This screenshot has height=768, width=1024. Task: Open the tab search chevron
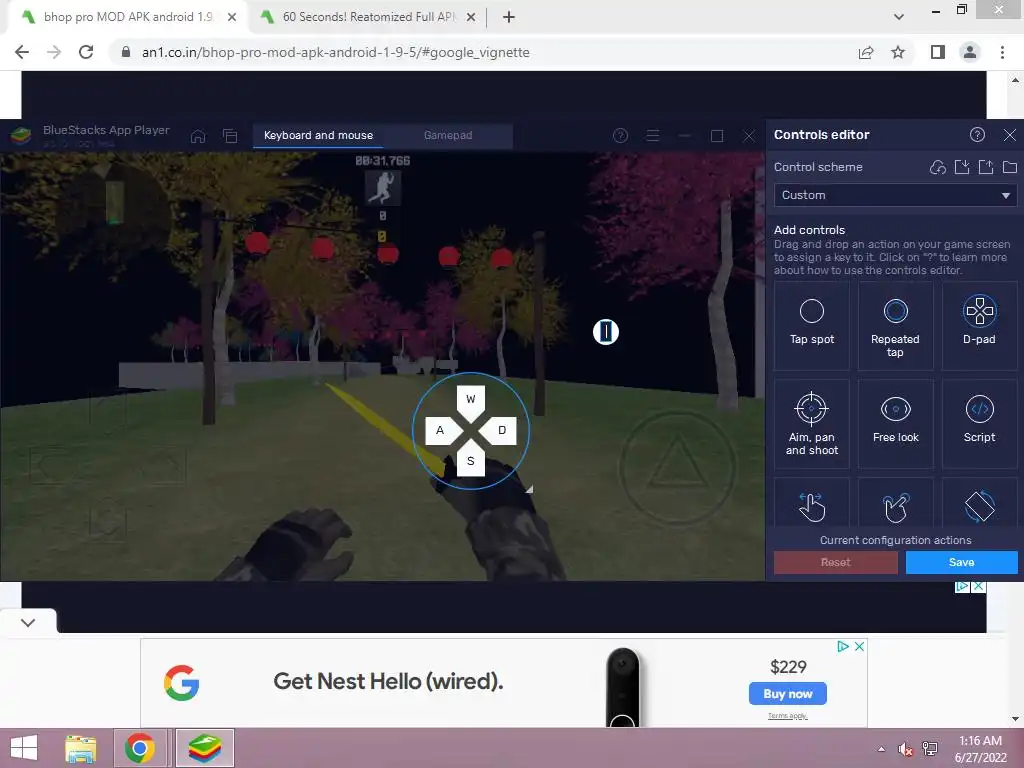(899, 17)
